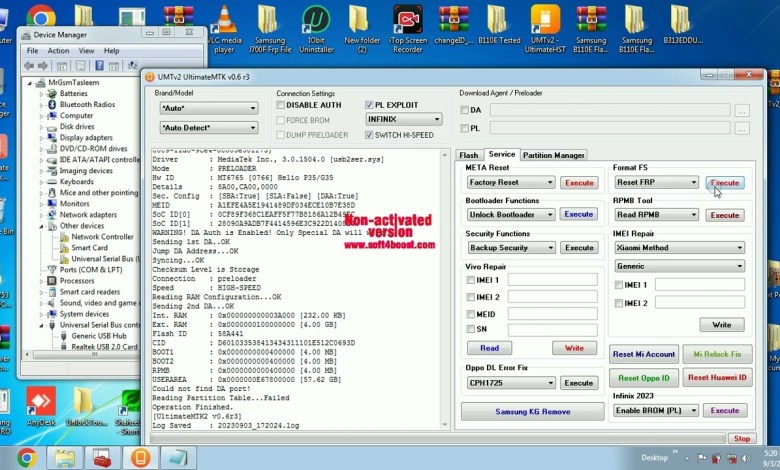Launch iTop Screen Recorder shortcut
The image size is (780, 470).
(408, 29)
